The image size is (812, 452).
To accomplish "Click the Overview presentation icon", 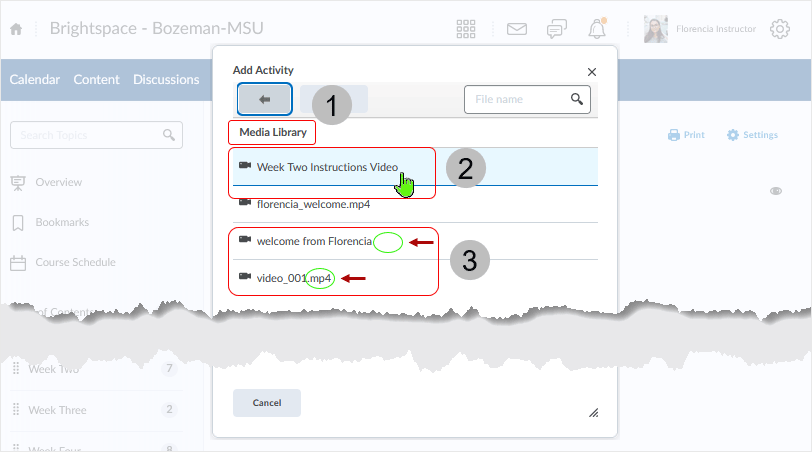I will 18,183.
